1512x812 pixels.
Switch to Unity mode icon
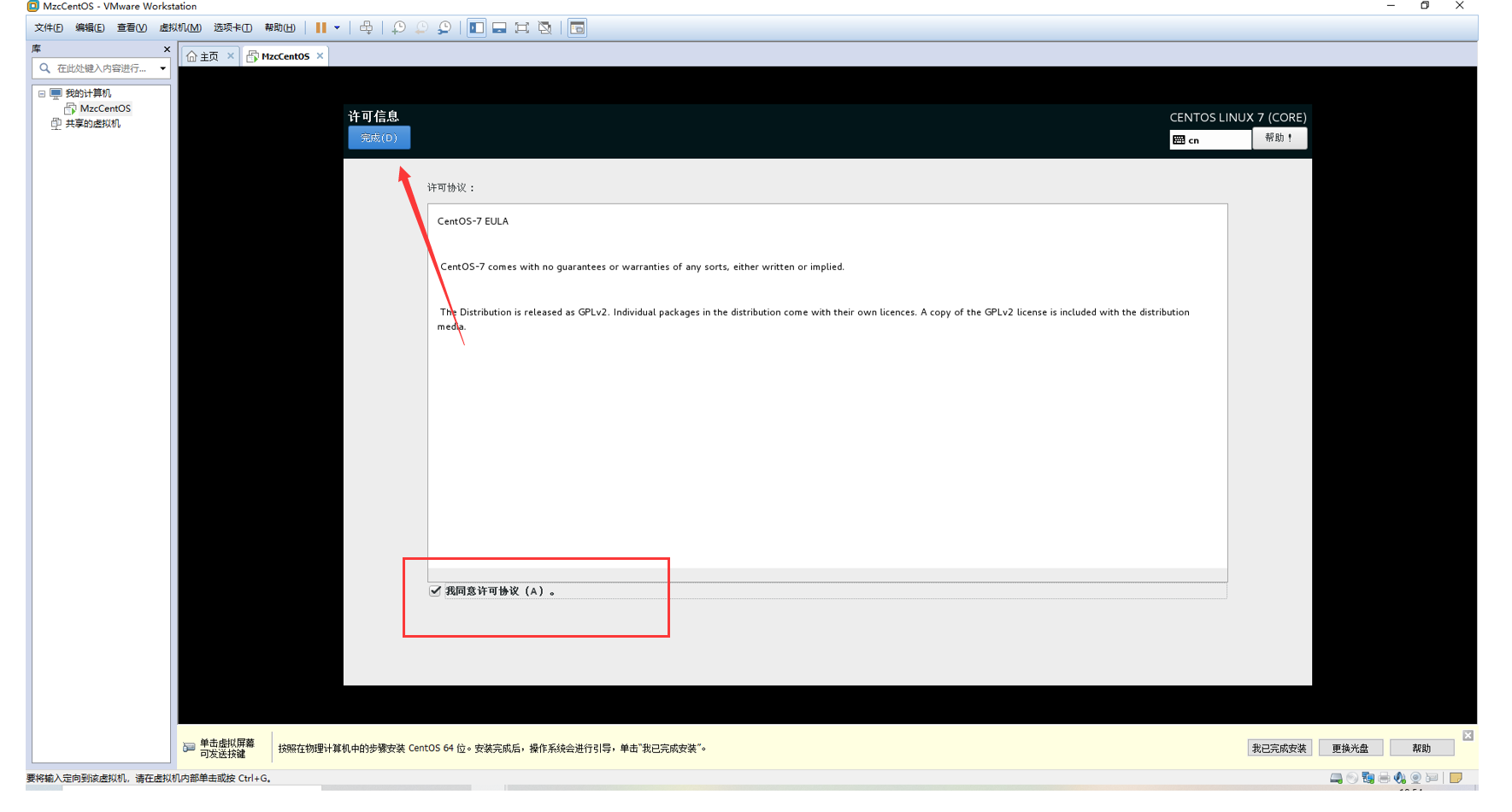[x=544, y=27]
